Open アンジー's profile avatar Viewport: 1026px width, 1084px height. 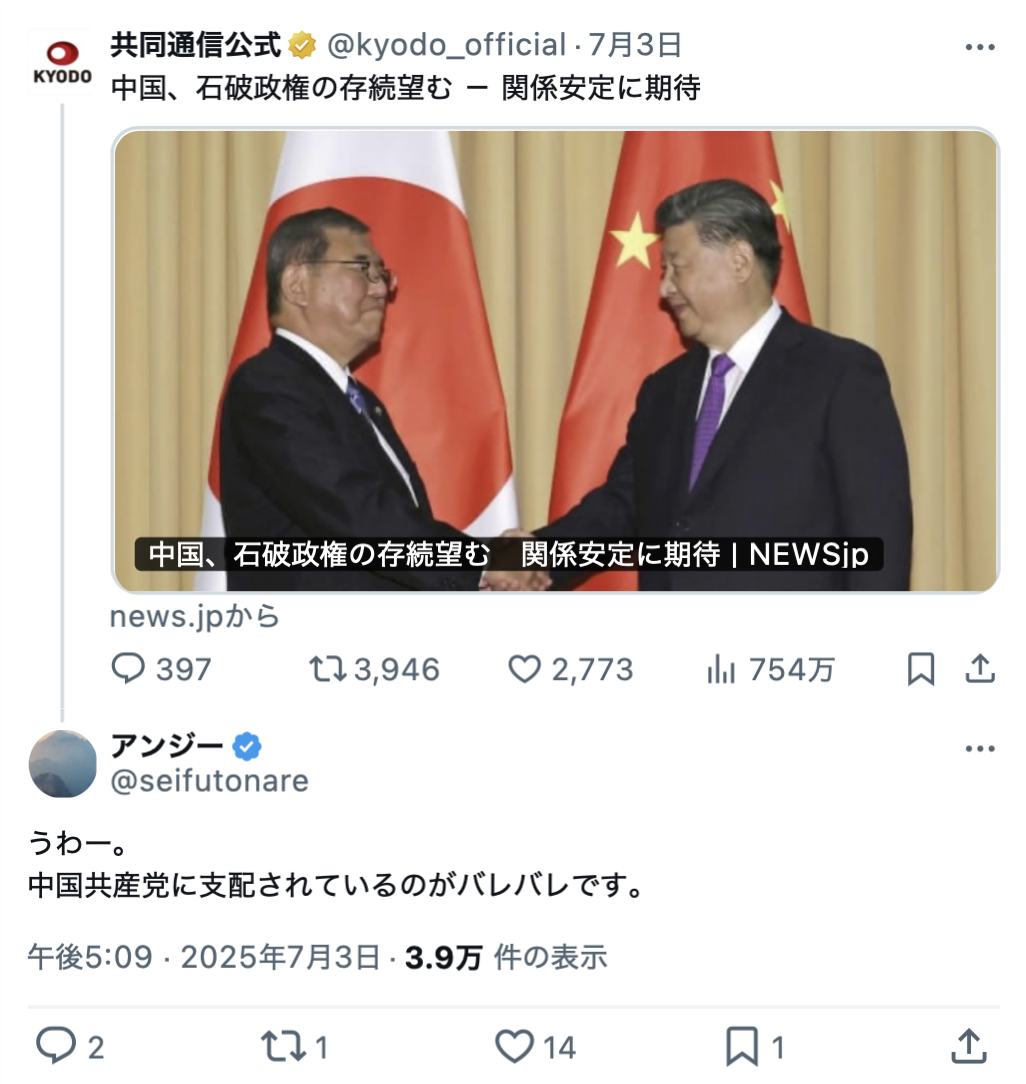coord(62,763)
